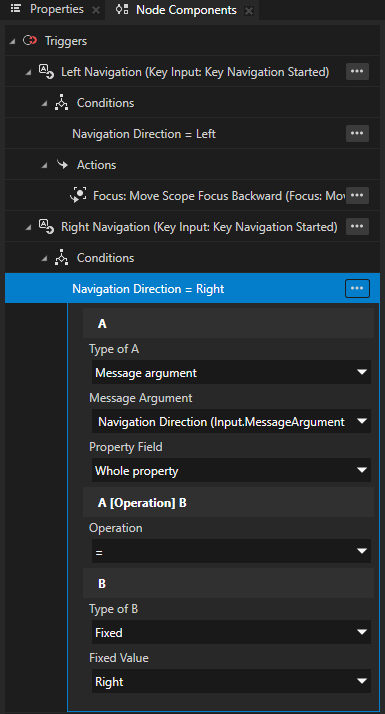Open the Message Argument dropdown
This screenshot has width=385, height=714.
point(231,421)
